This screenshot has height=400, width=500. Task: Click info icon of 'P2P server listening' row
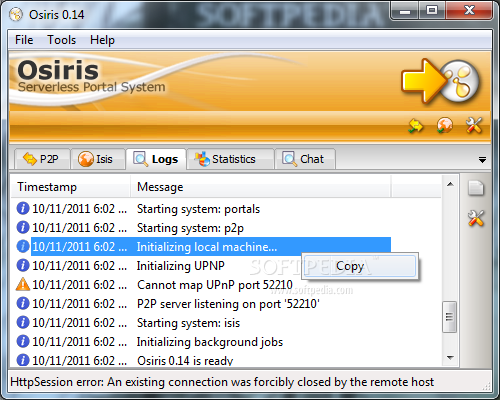(x=23, y=303)
